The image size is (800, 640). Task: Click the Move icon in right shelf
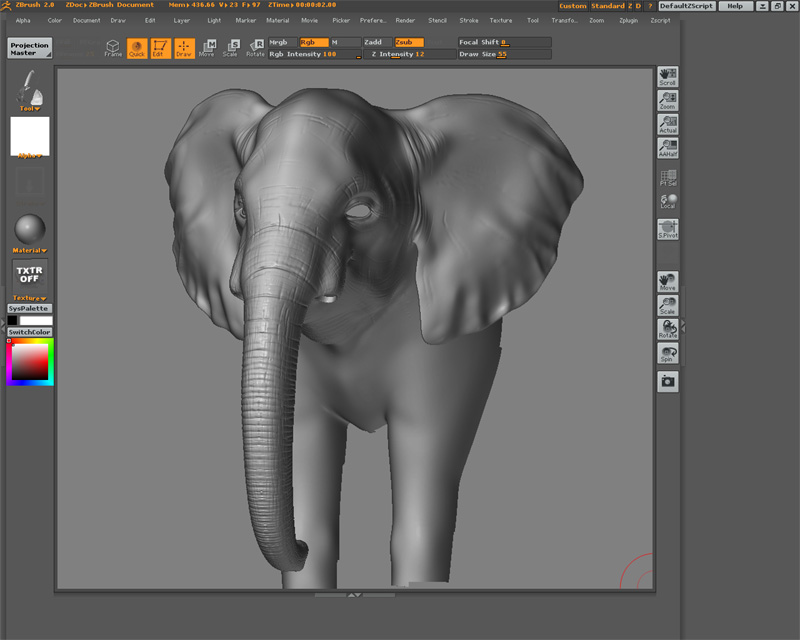click(668, 282)
